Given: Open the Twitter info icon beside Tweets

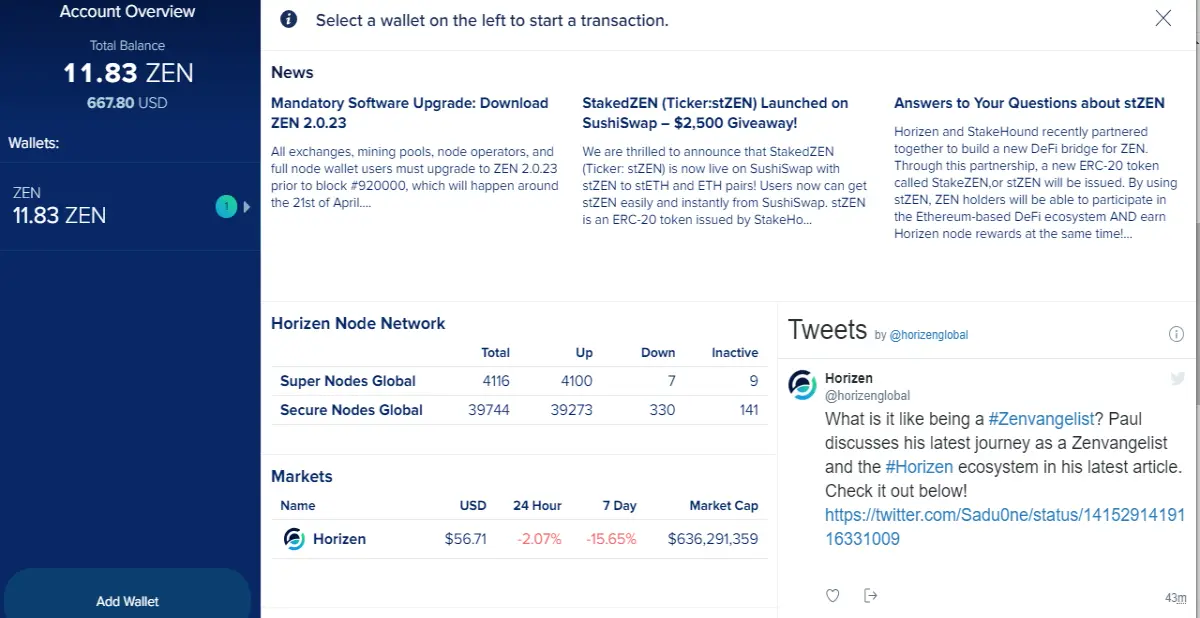Looking at the screenshot, I should coord(1177,334).
